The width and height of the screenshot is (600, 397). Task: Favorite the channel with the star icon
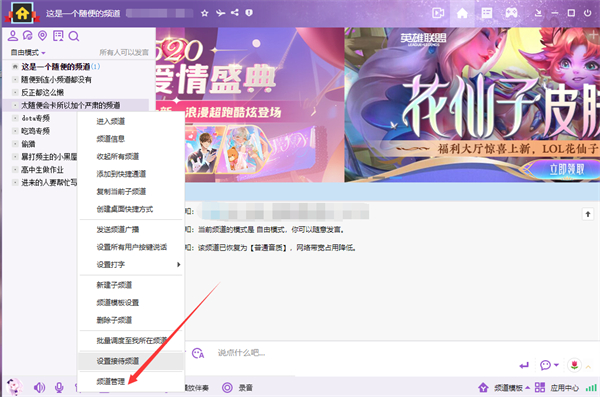tap(205, 13)
